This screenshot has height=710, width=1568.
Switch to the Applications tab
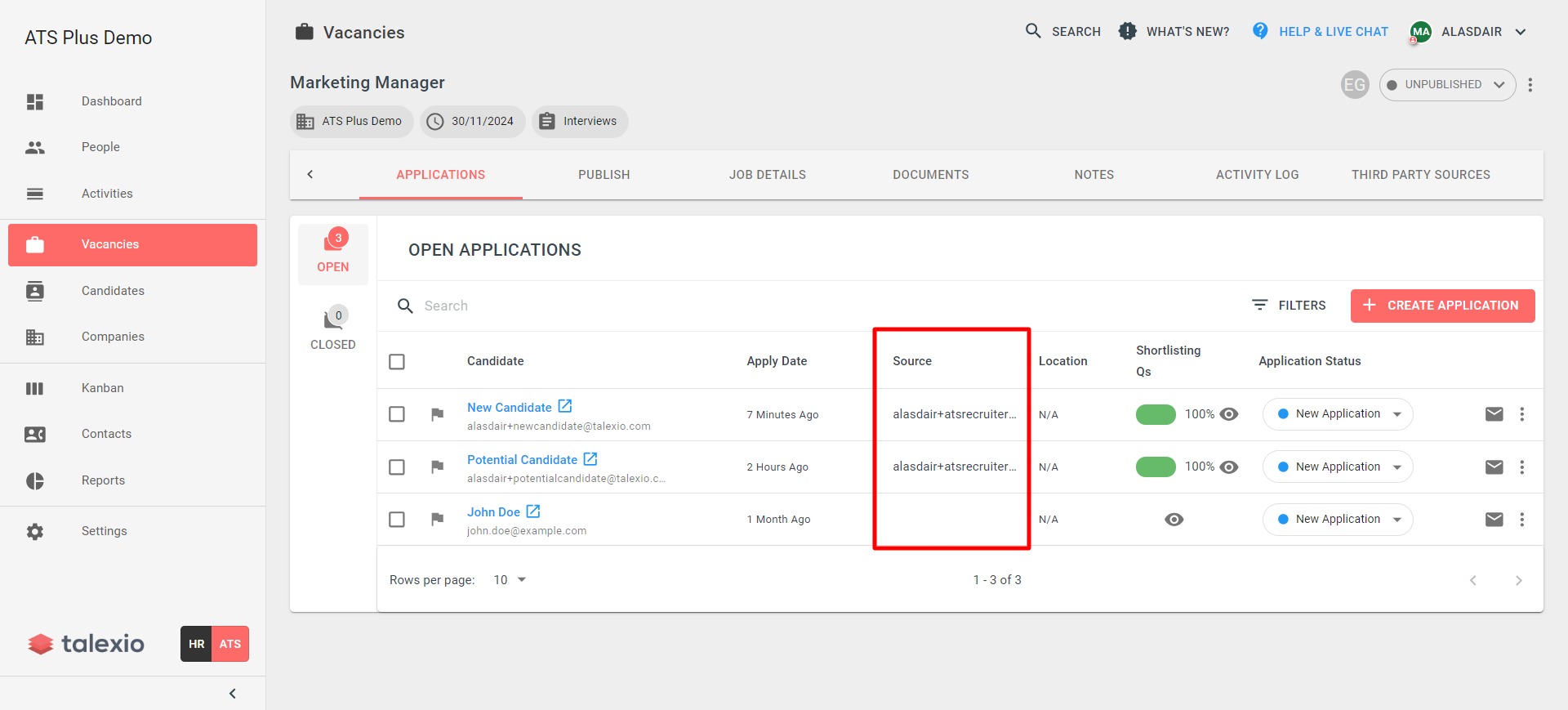tap(441, 175)
